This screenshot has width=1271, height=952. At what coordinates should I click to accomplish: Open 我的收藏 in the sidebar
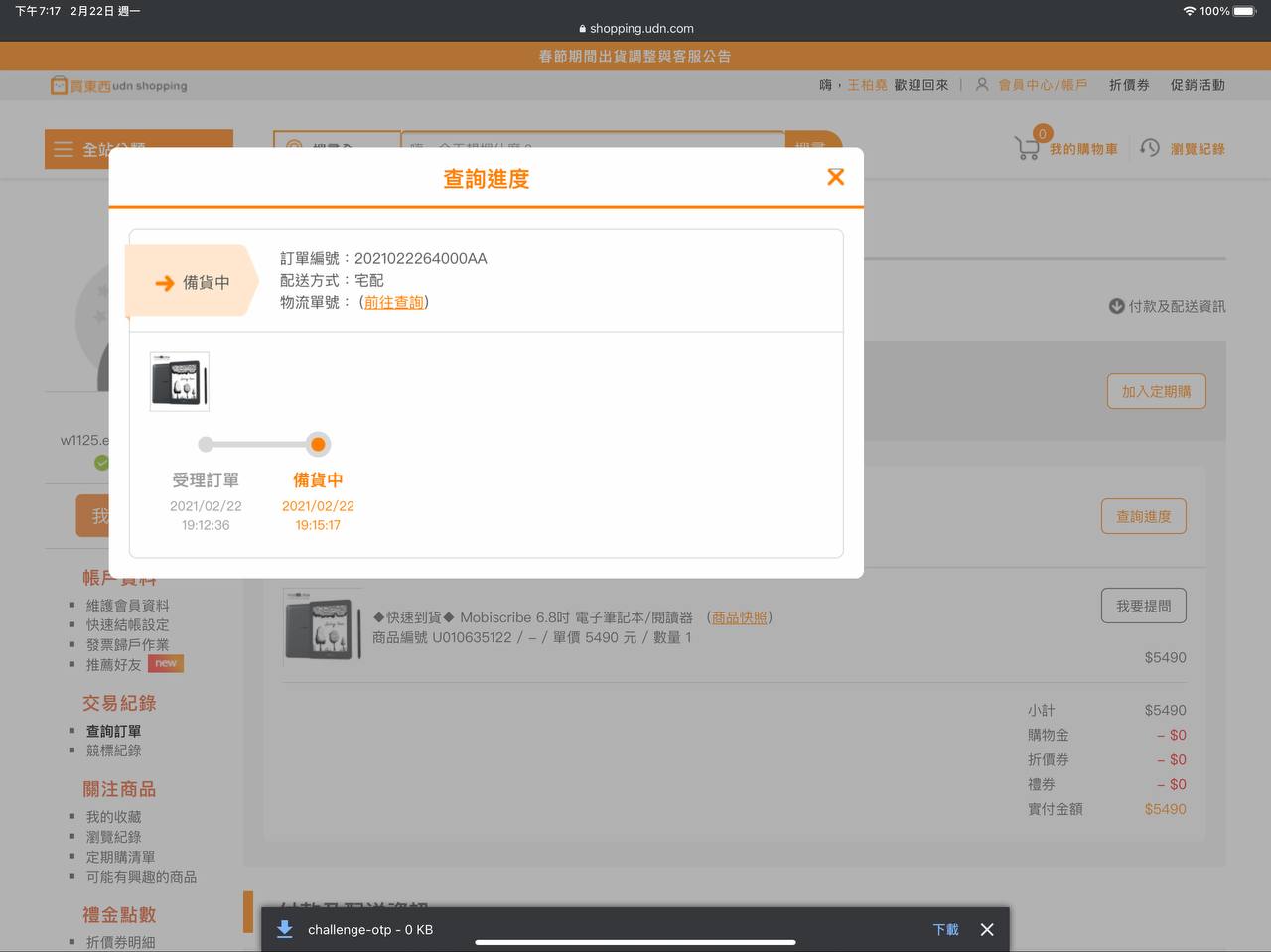113,817
